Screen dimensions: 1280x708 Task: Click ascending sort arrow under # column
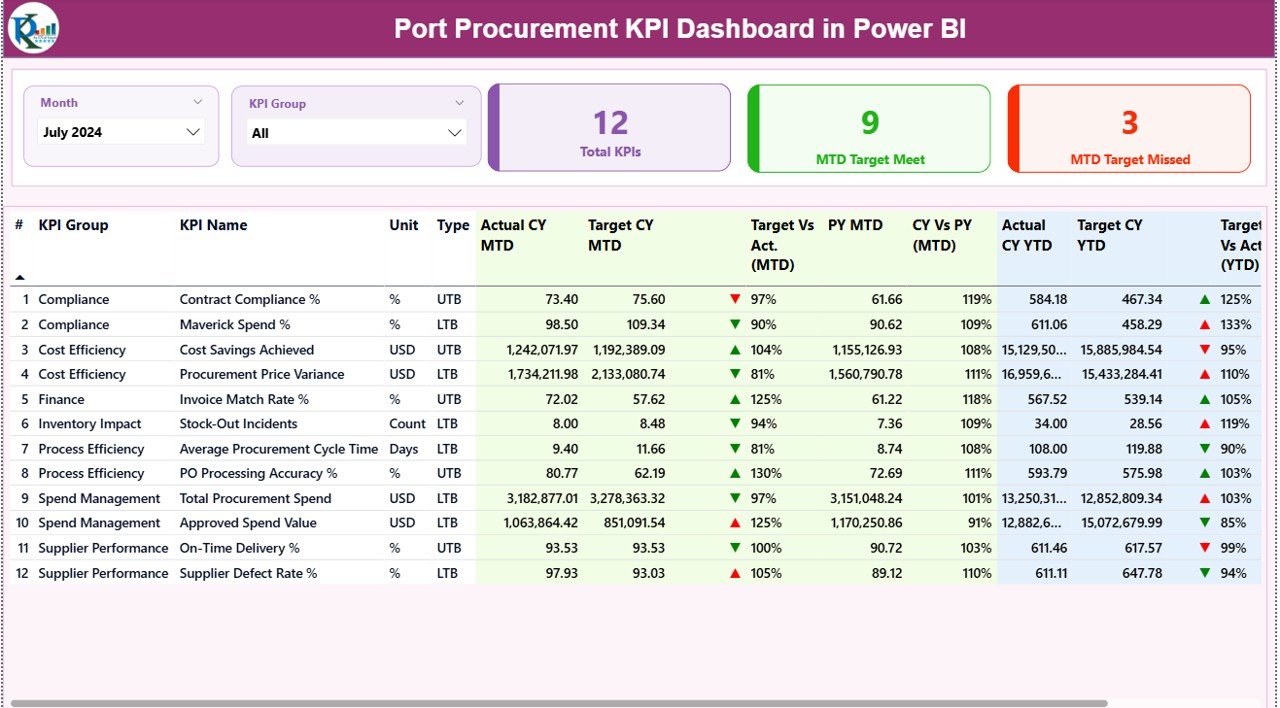point(21,276)
